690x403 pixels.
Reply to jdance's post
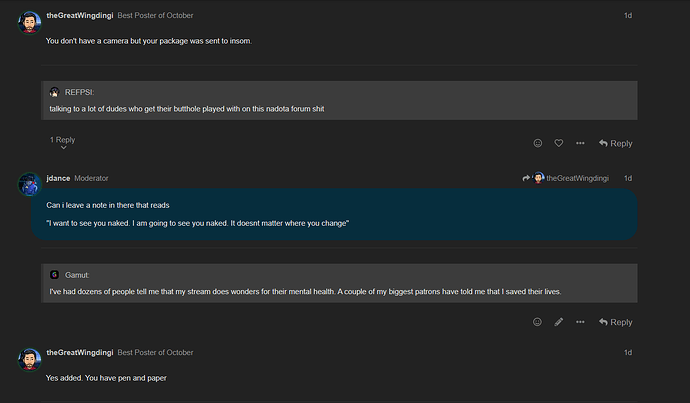click(x=616, y=322)
